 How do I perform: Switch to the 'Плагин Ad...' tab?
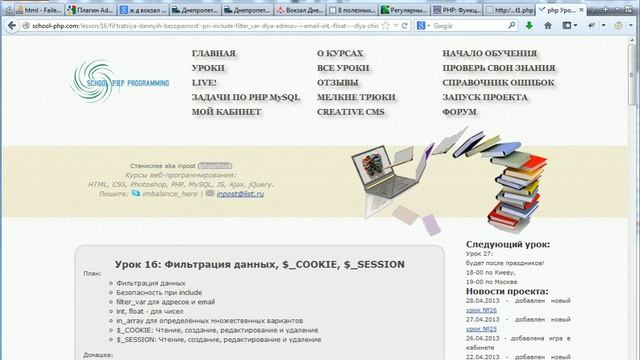click(91, 10)
